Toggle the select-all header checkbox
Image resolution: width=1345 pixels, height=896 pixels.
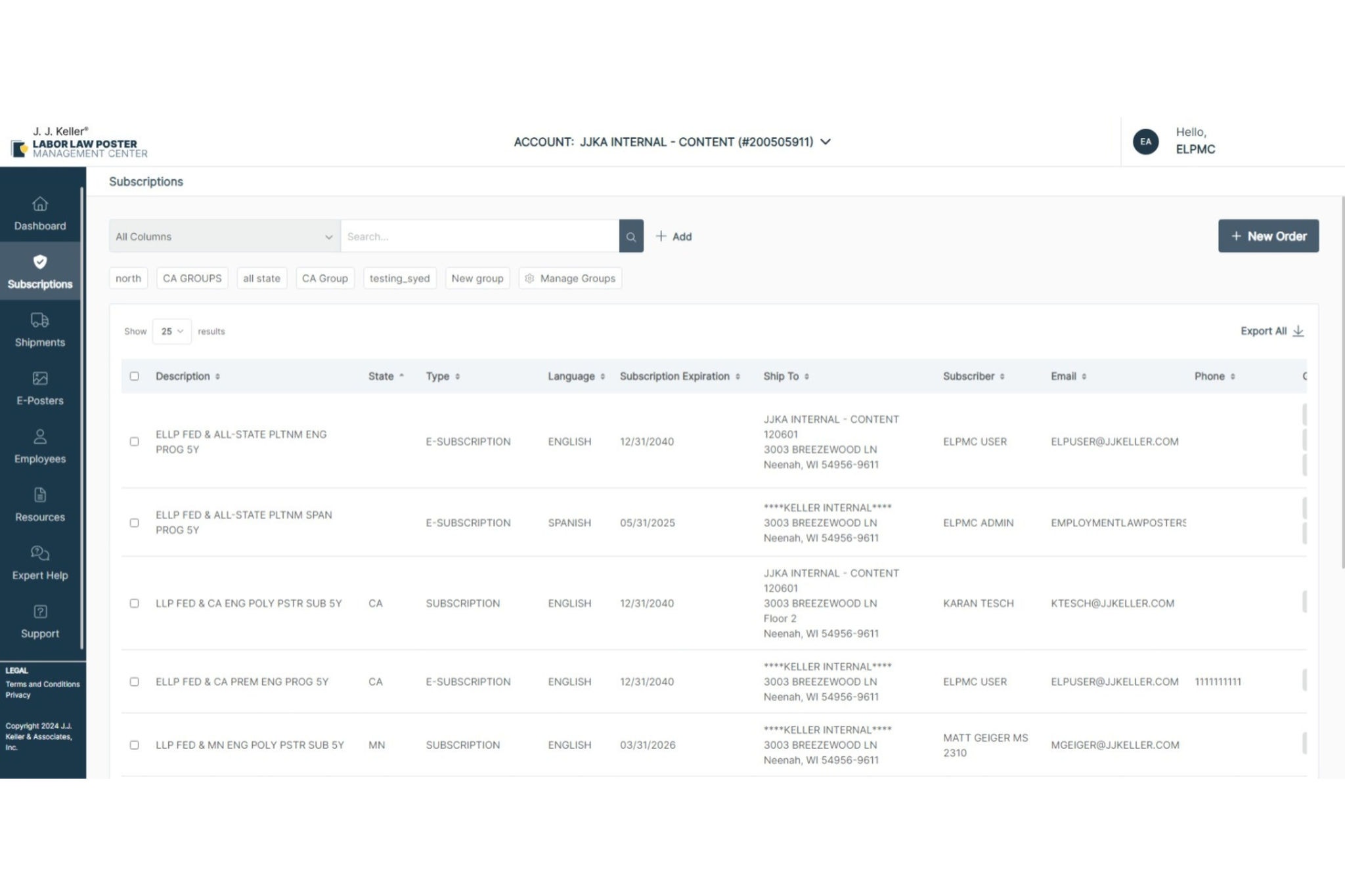pos(135,376)
